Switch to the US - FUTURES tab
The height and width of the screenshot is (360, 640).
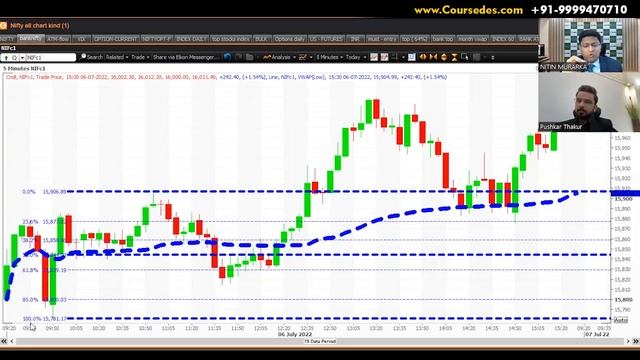pos(326,39)
